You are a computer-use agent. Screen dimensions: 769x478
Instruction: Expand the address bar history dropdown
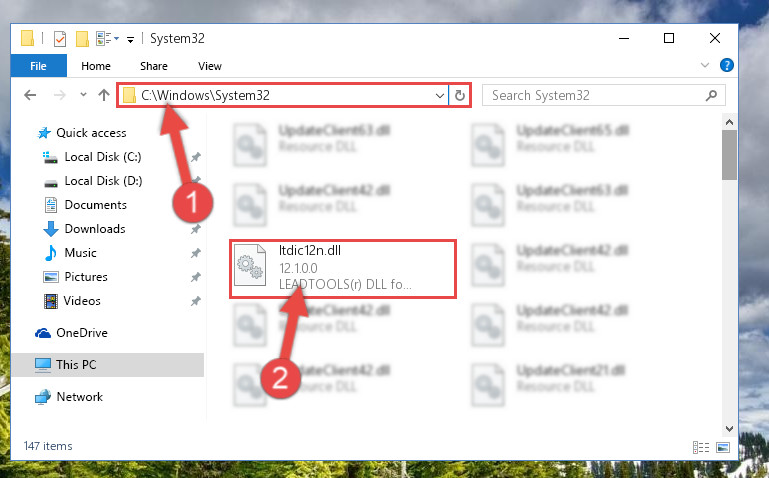(439, 96)
